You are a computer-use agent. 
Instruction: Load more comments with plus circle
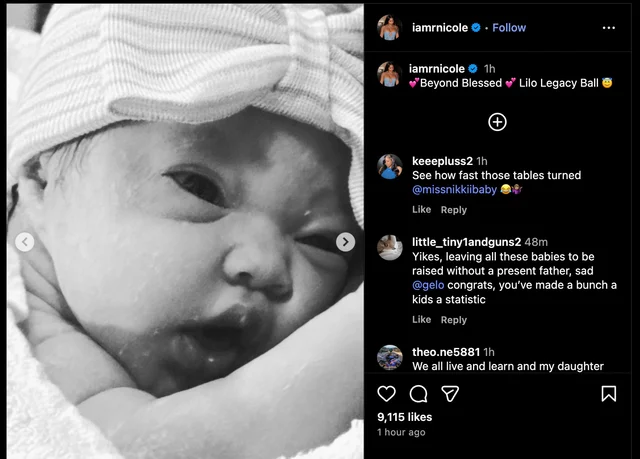pos(497,122)
